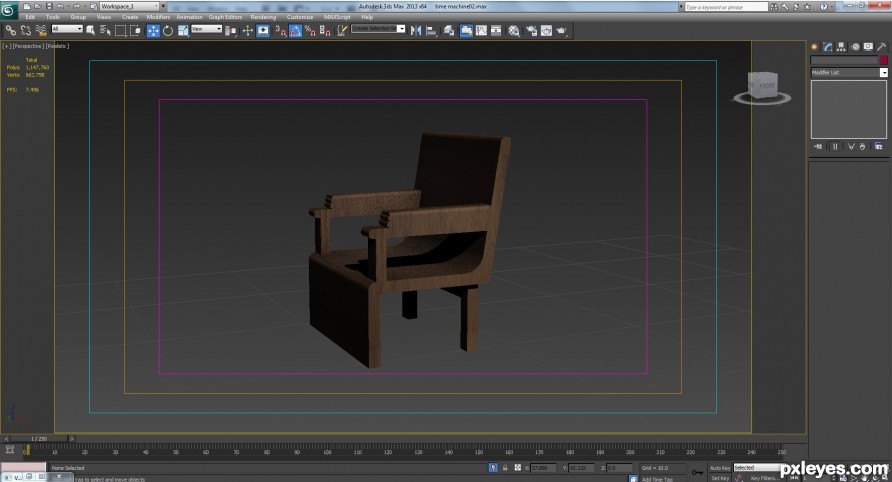The image size is (892, 482).
Task: Save the file with the floppy disk icon
Action: click(x=49, y=6)
